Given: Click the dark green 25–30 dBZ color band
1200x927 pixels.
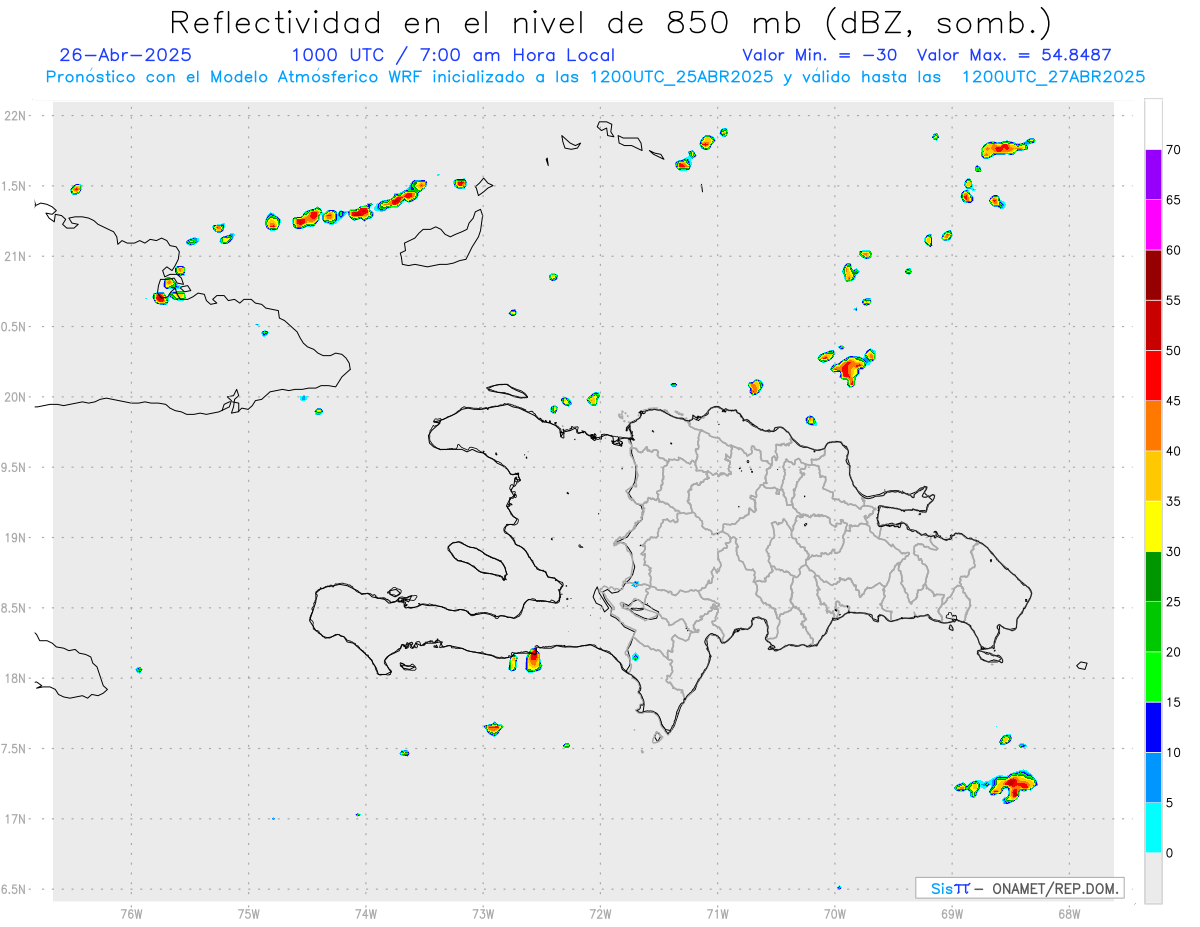Looking at the screenshot, I should 1153,576.
